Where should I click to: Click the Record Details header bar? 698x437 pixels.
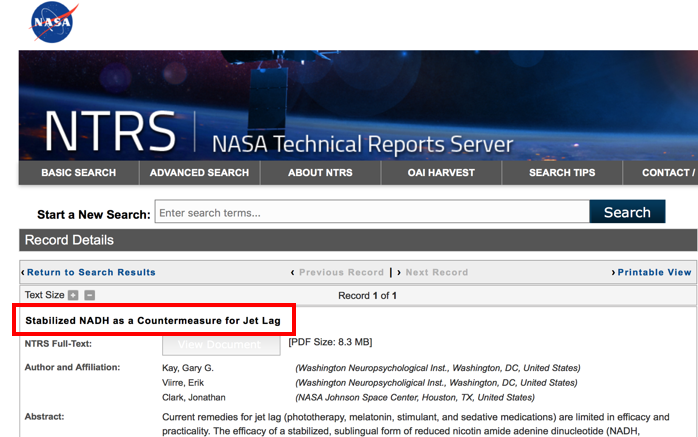358,240
